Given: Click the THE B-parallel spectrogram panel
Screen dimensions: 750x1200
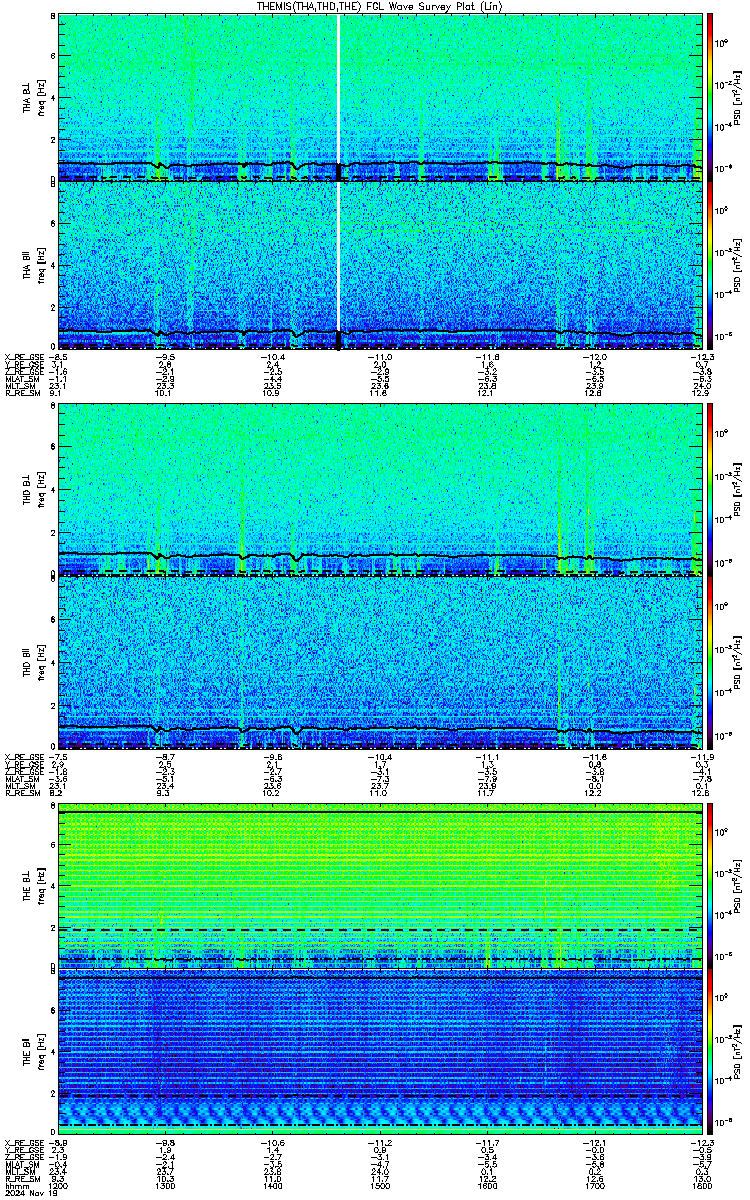Looking at the screenshot, I should pyautogui.click(x=379, y=1053).
